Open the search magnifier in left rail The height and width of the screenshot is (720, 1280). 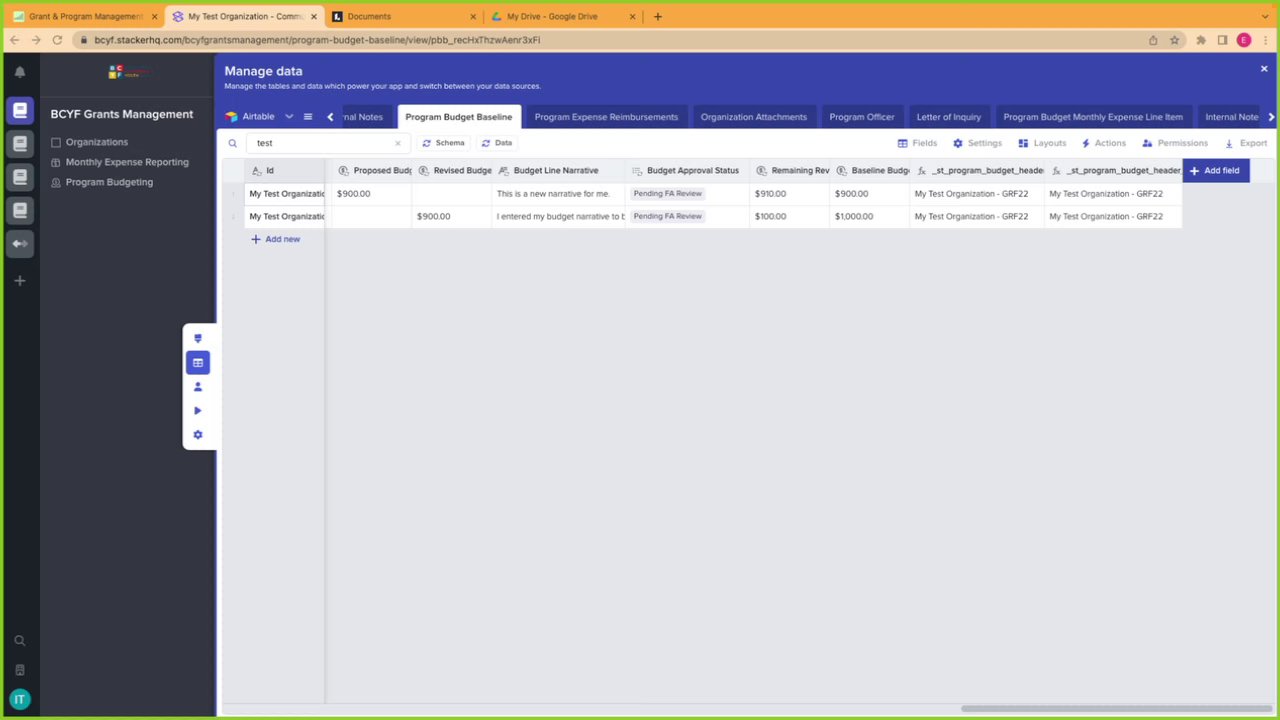pyautogui.click(x=19, y=641)
